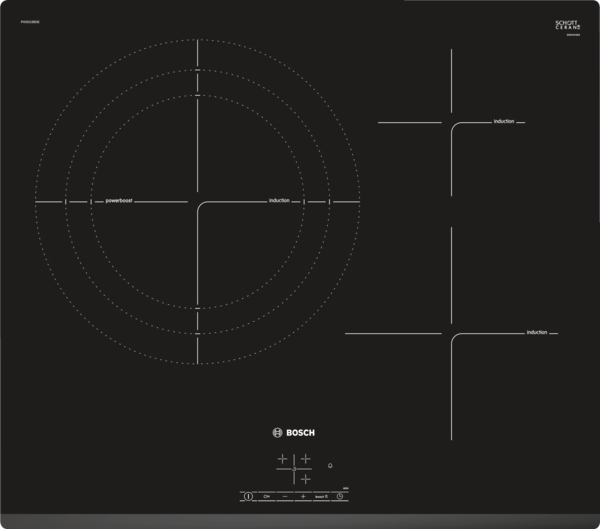
Task: Click the small indicator icon beside zone selectors
Action: (x=330, y=465)
